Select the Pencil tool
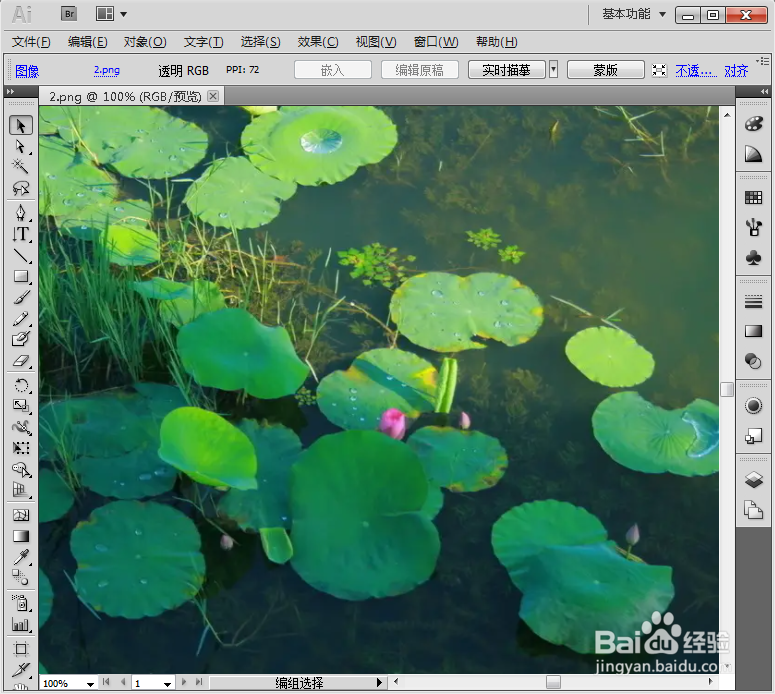 coord(20,319)
